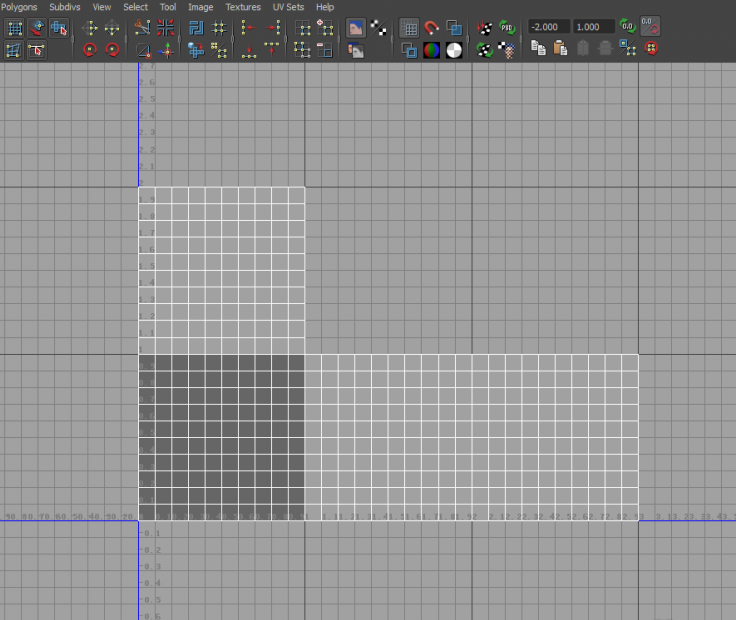Toggle UV entry field absolute/relative mode
Viewport: 736px width, 620px height.
point(650,26)
